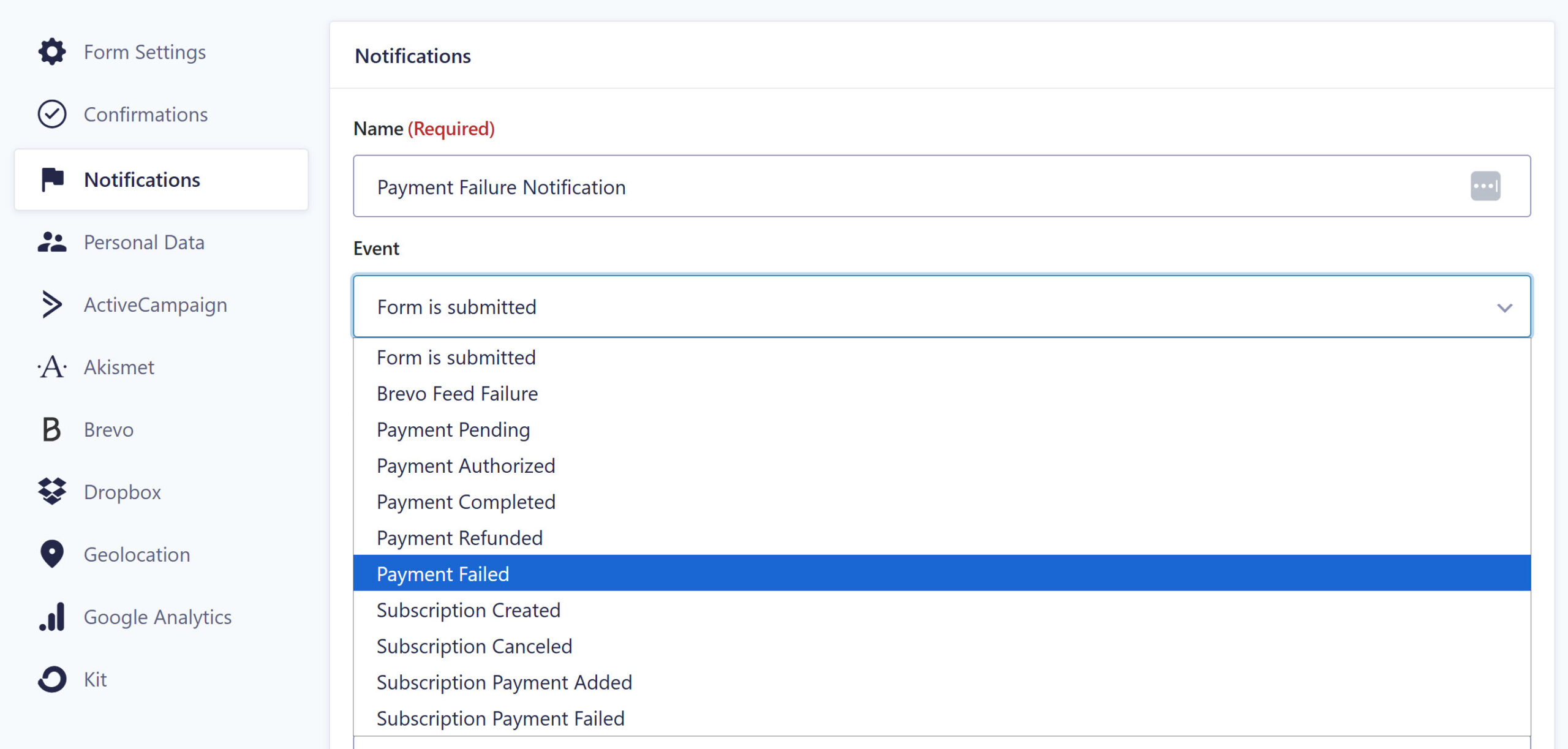
Task: Click the Form Settings gear icon
Action: click(52, 52)
